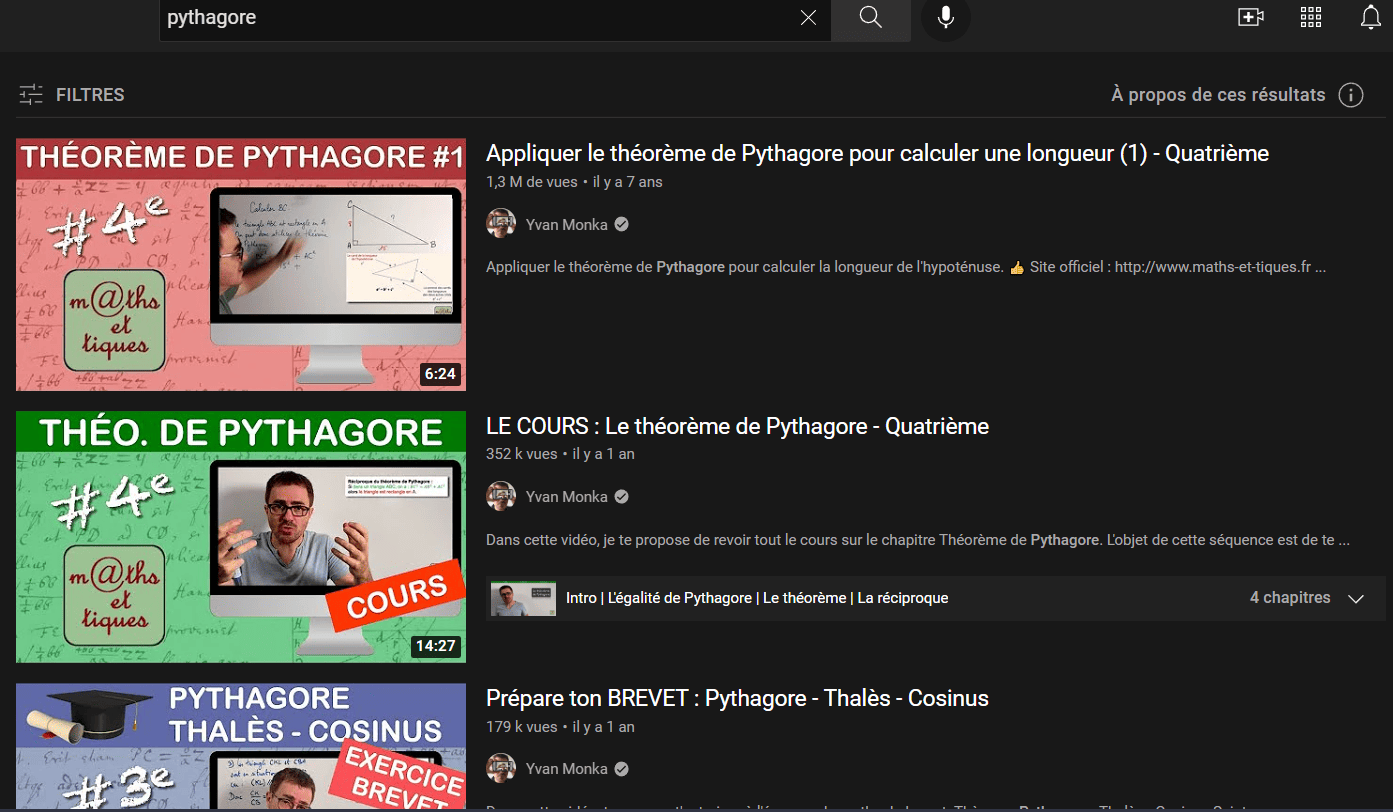
Task: Click the channel avatar under Appliquer le théorème video
Action: (501, 224)
